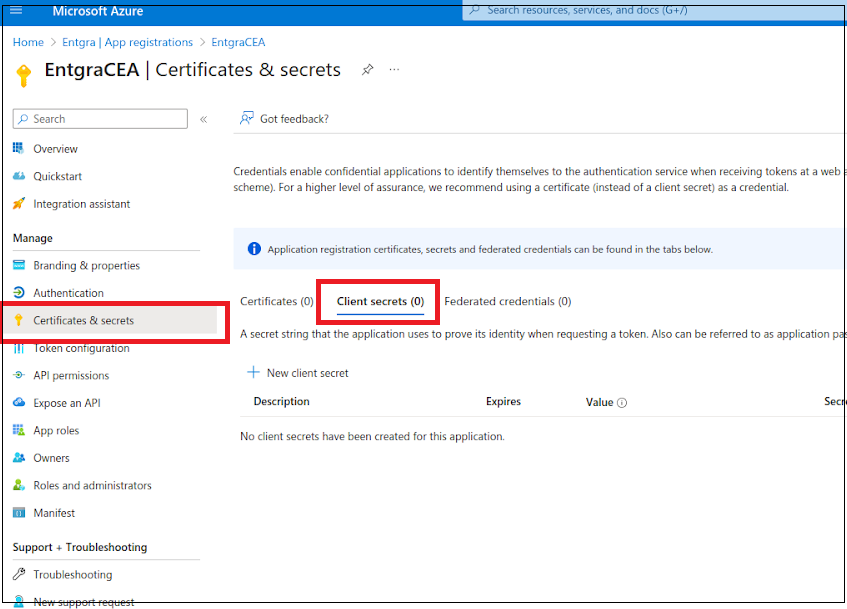Click the Troubleshooting wrench icon
The image size is (847, 609).
coord(19,574)
